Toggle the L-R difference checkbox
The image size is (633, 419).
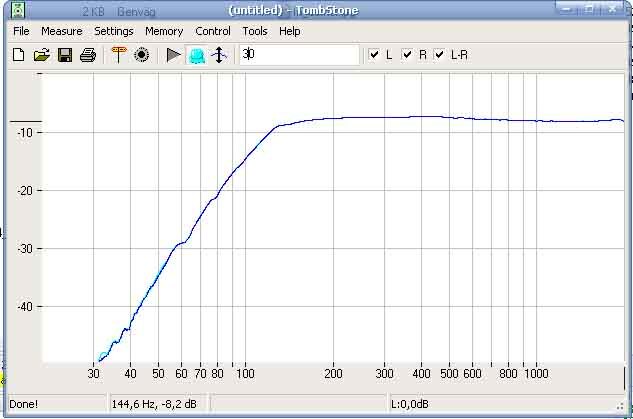click(x=439, y=55)
